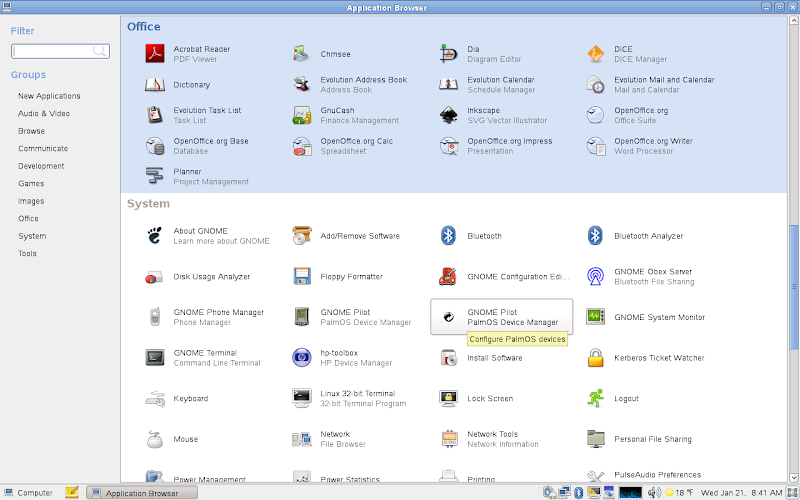
Task: Launch Network Tools
Action: click(x=489, y=439)
